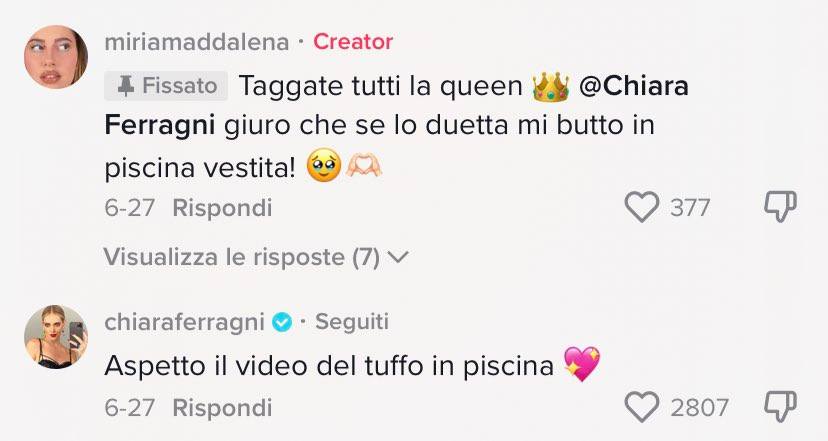The height and width of the screenshot is (441, 828).
Task: Click the chevron arrow after risposte (7)
Action: (398, 257)
